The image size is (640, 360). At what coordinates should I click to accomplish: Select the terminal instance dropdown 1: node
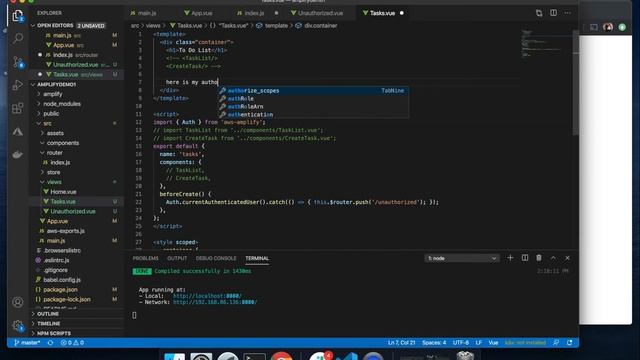click(x=462, y=258)
